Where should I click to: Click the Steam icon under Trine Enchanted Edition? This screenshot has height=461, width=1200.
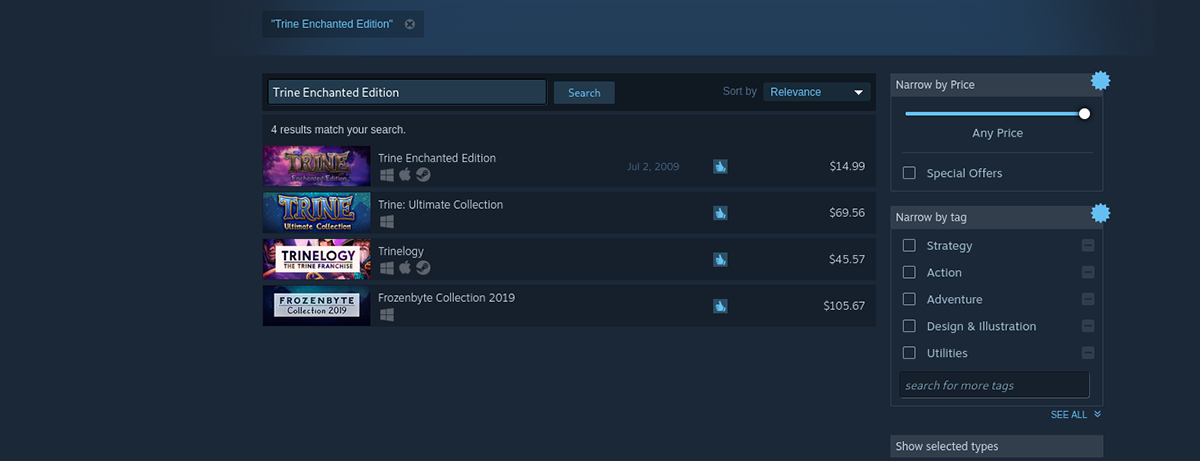pyautogui.click(x=424, y=174)
